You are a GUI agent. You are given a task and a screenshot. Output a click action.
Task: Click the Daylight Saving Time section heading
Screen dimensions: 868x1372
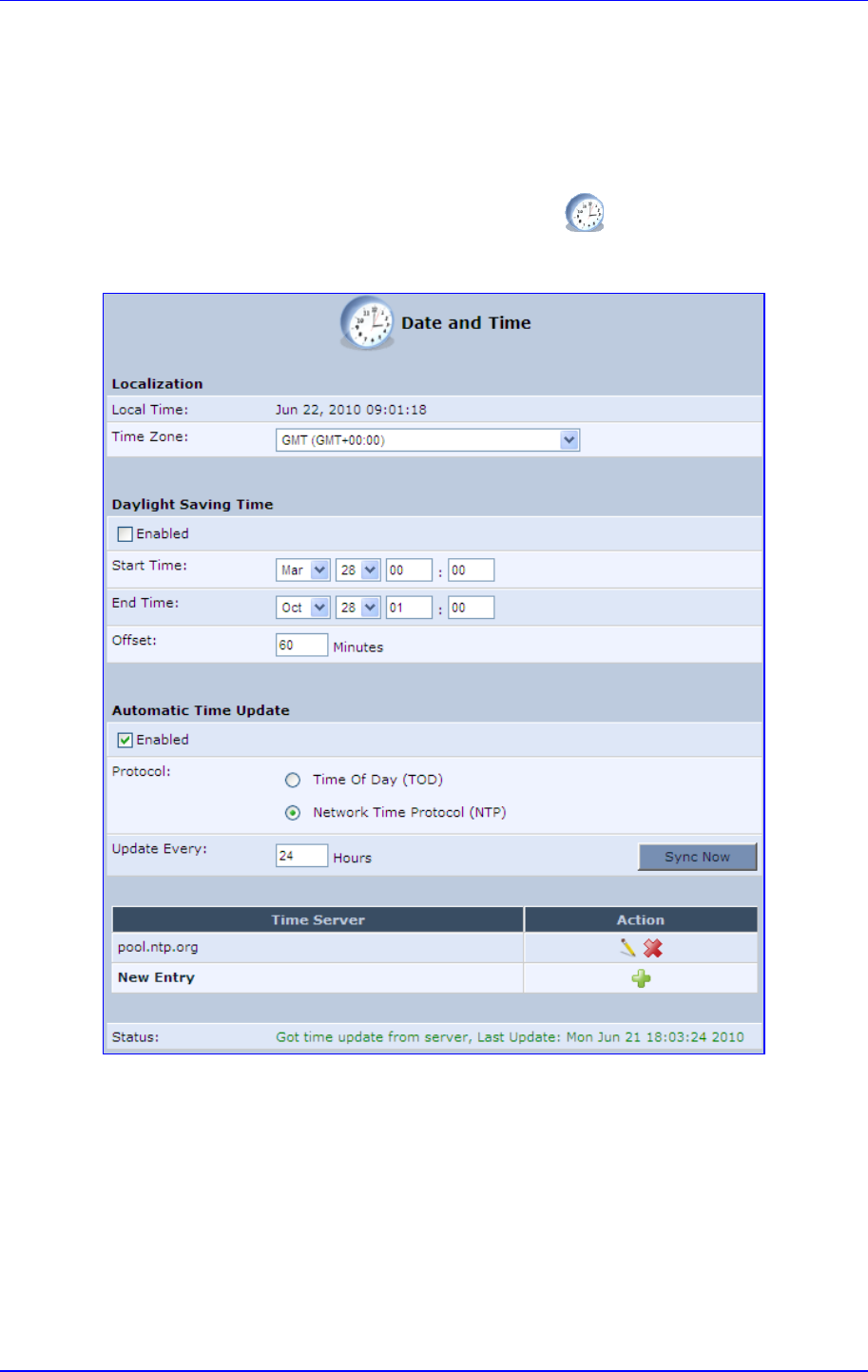pyautogui.click(x=192, y=505)
